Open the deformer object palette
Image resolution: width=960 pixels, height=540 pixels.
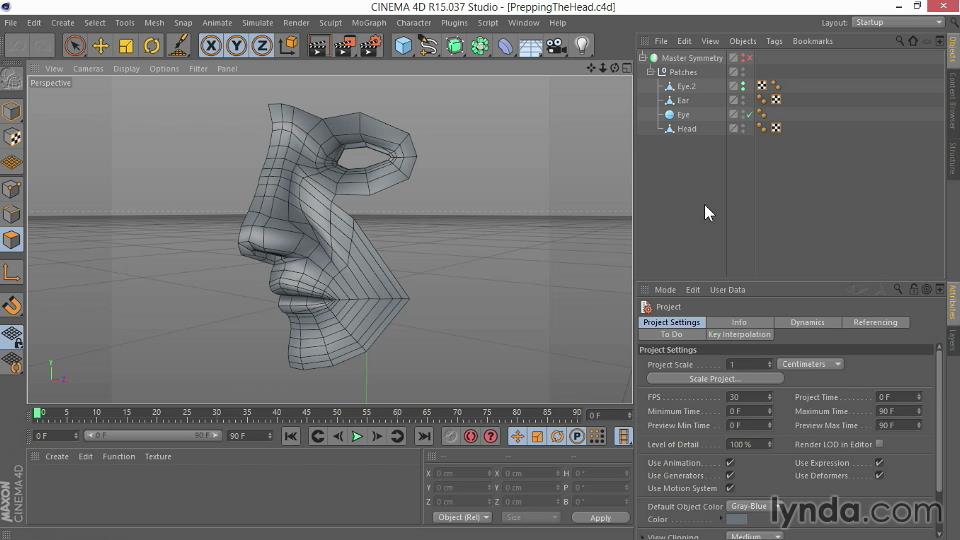[505, 46]
